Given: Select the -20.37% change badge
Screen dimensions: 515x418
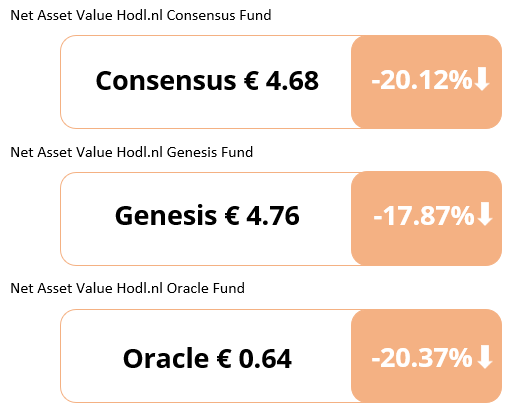Looking at the screenshot, I should click(x=426, y=356).
